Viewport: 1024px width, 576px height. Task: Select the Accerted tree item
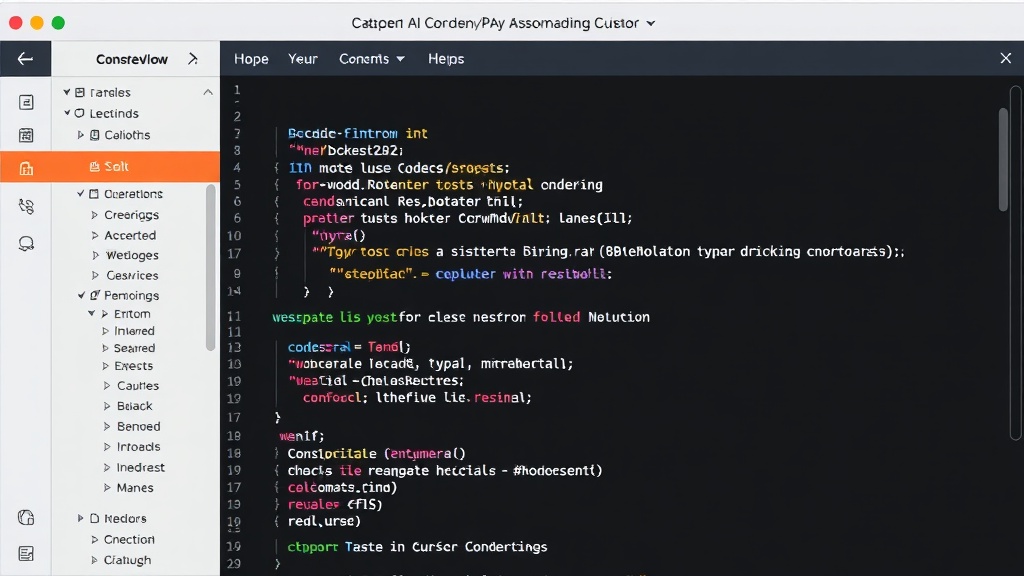coord(130,235)
